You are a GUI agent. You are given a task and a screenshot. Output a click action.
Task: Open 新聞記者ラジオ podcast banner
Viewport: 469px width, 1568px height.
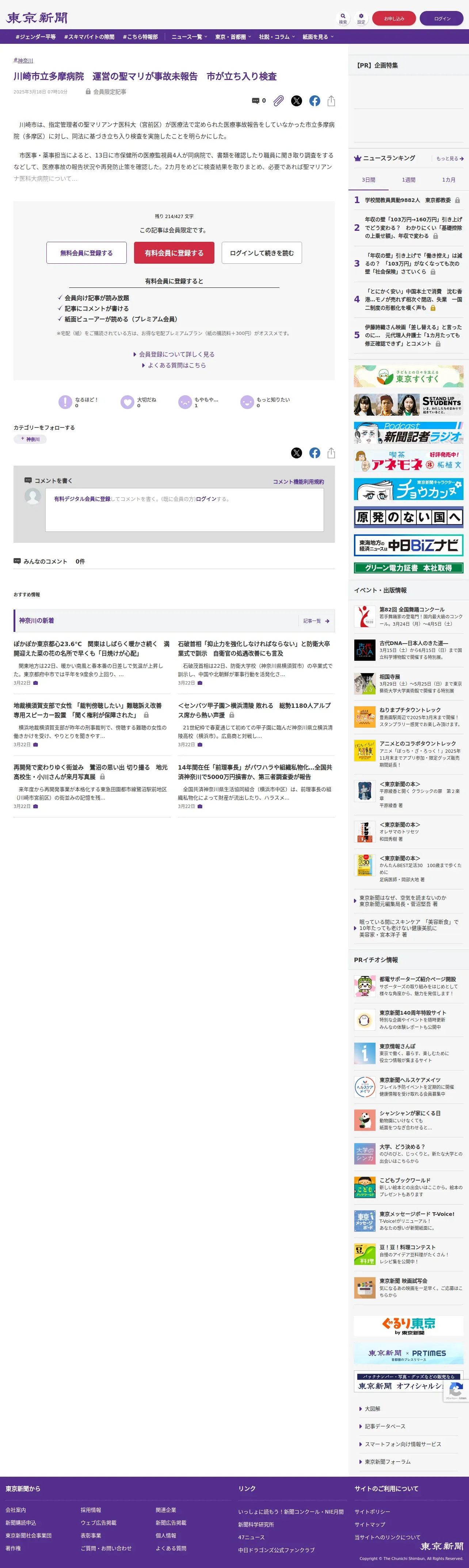409,432
